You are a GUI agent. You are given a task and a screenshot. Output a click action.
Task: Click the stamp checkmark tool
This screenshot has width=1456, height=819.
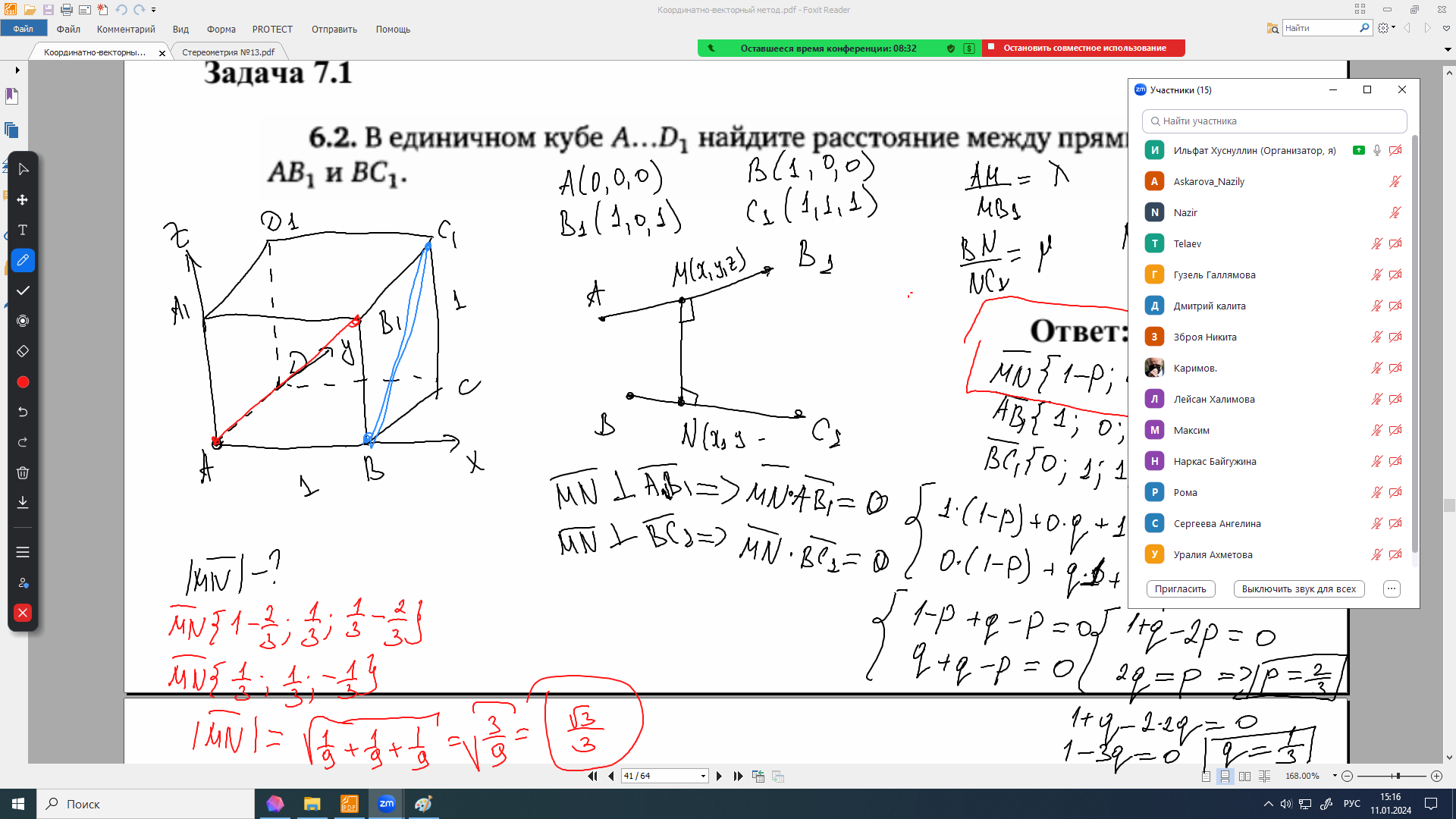pyautogui.click(x=23, y=290)
